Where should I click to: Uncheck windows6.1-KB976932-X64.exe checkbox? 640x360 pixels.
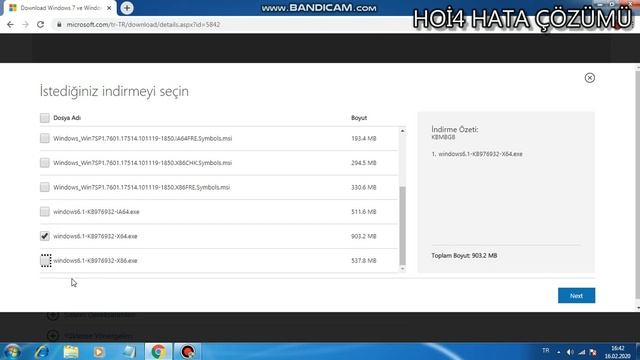click(44, 236)
